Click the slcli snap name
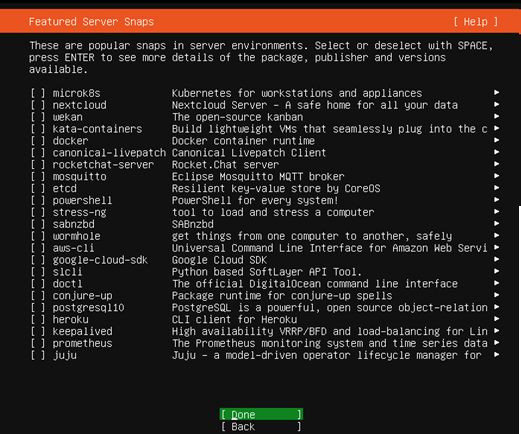This screenshot has width=521, height=434. click(x=67, y=272)
